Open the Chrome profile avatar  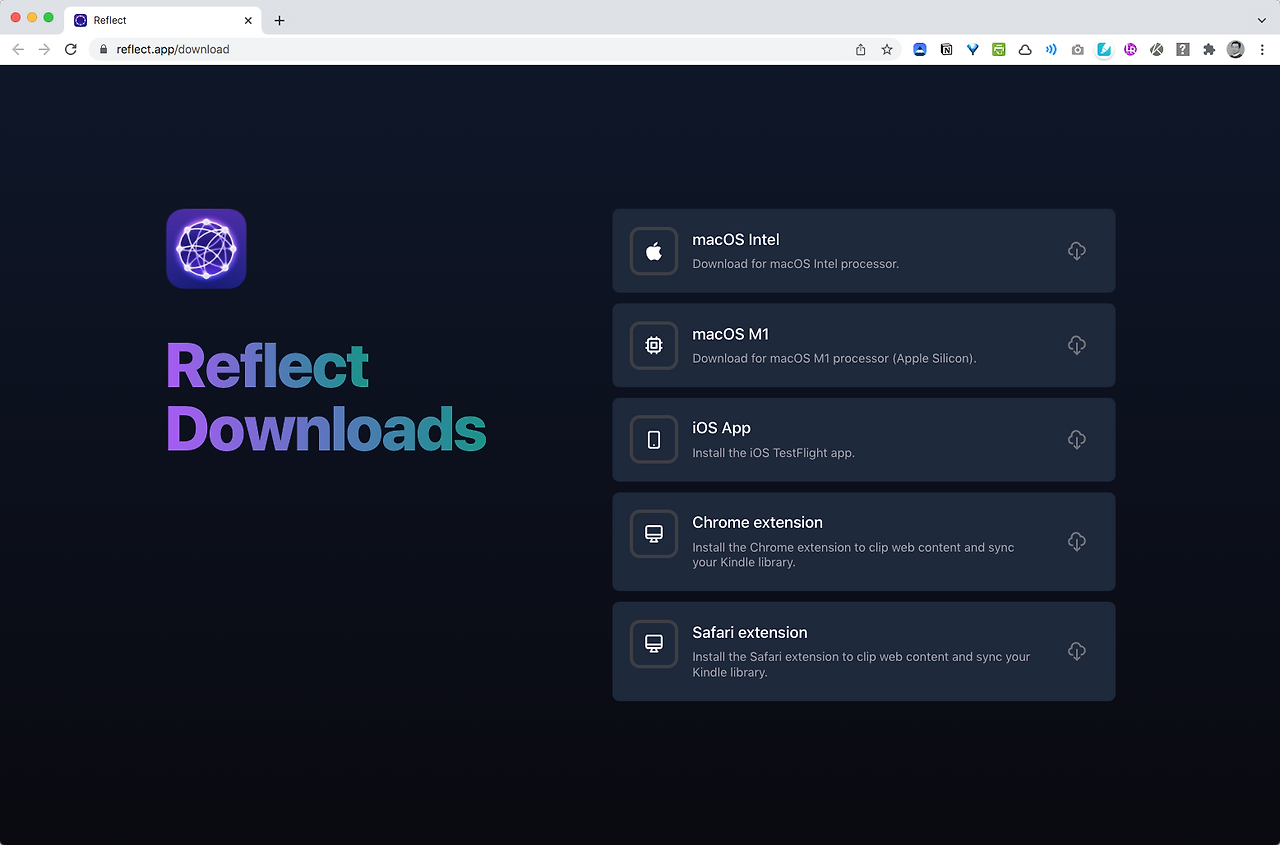click(1236, 49)
